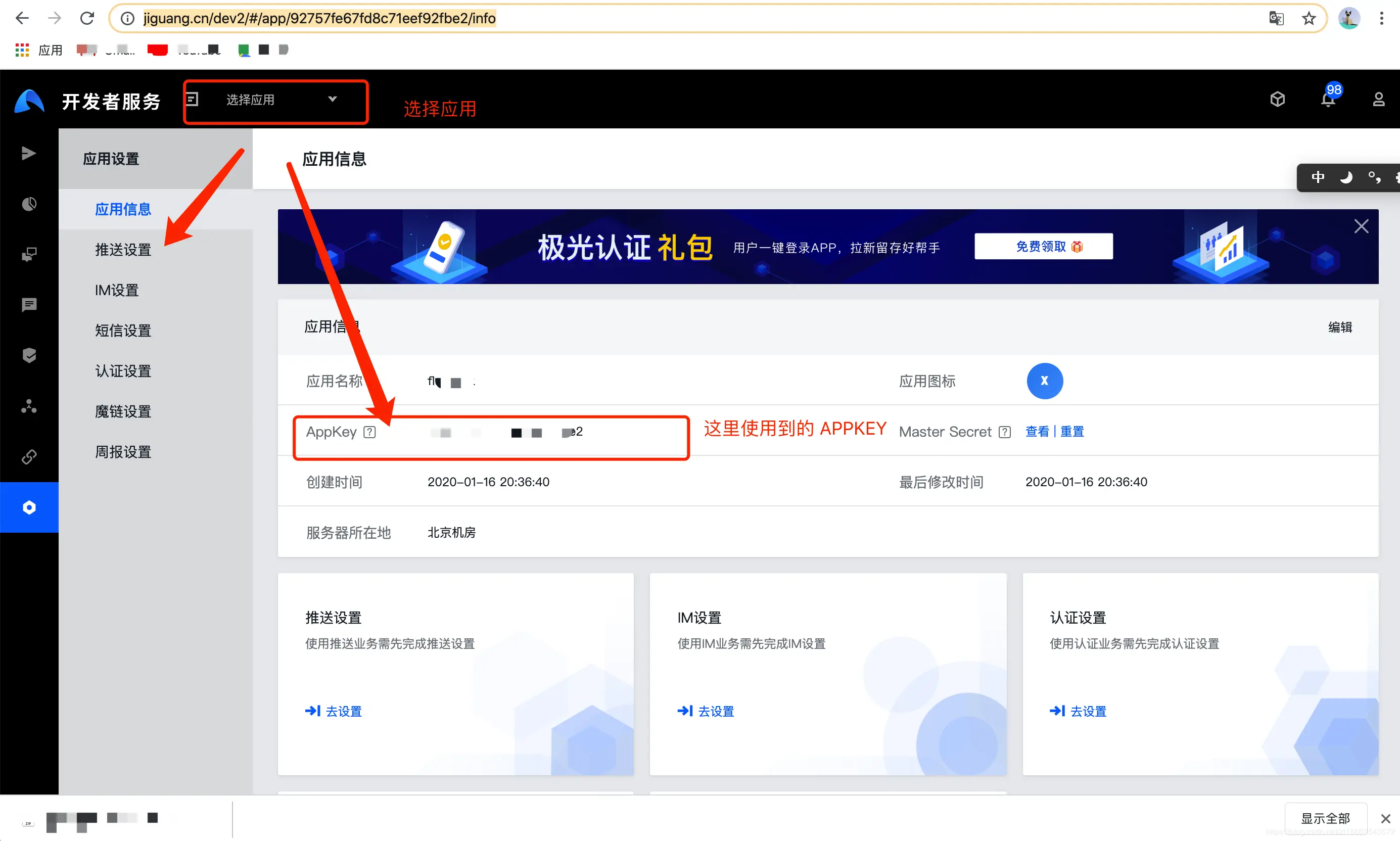The height and width of the screenshot is (841, 1400).
Task: Click the share-node icon in sidebar
Action: [x=28, y=406]
